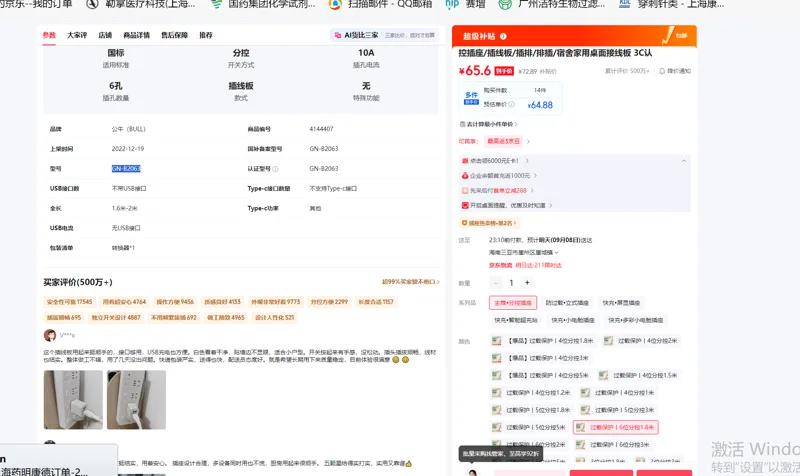Choose the 过载保护 4位分控2米 option
The image size is (800, 476).
641,341
